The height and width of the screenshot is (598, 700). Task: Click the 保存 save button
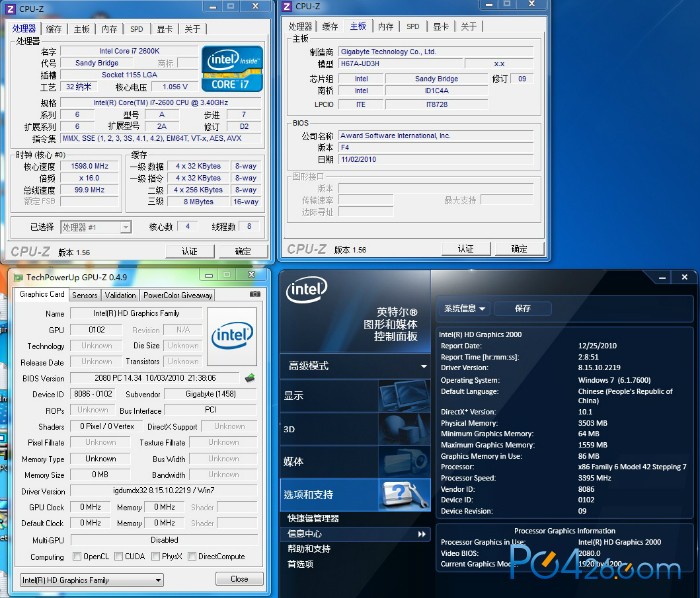(522, 308)
